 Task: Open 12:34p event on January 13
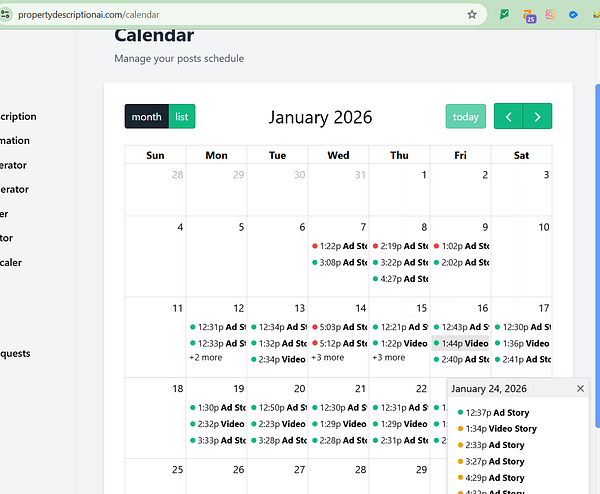pos(278,327)
